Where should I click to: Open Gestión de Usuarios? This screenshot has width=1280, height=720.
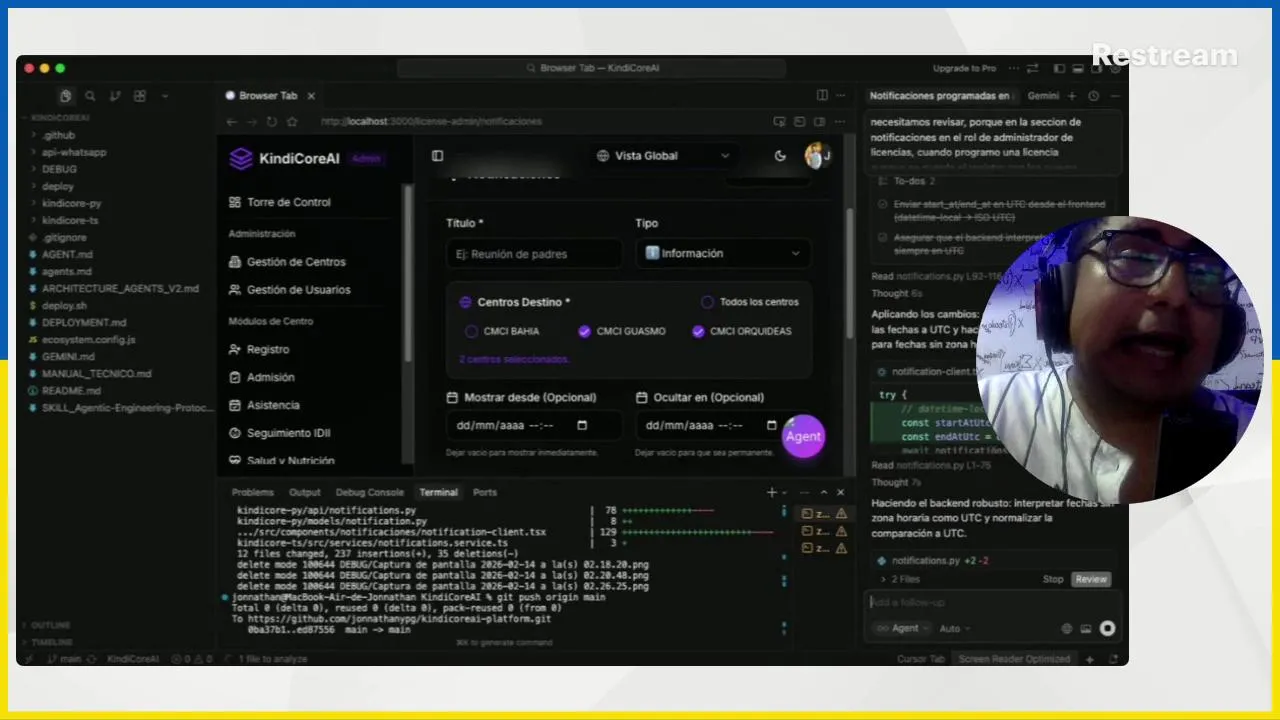290,290
